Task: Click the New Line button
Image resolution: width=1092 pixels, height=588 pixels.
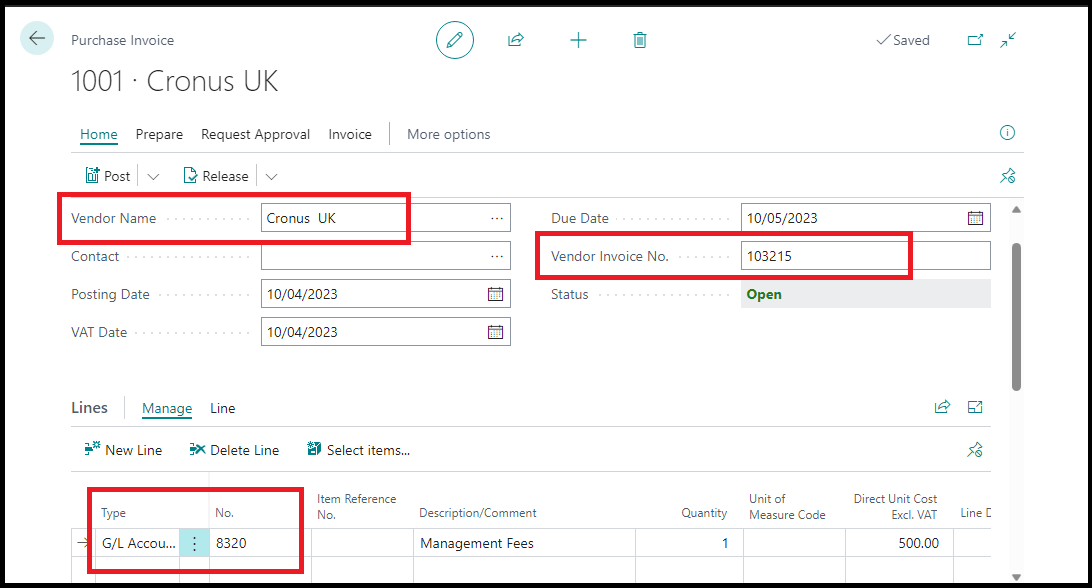Action: pos(123,450)
